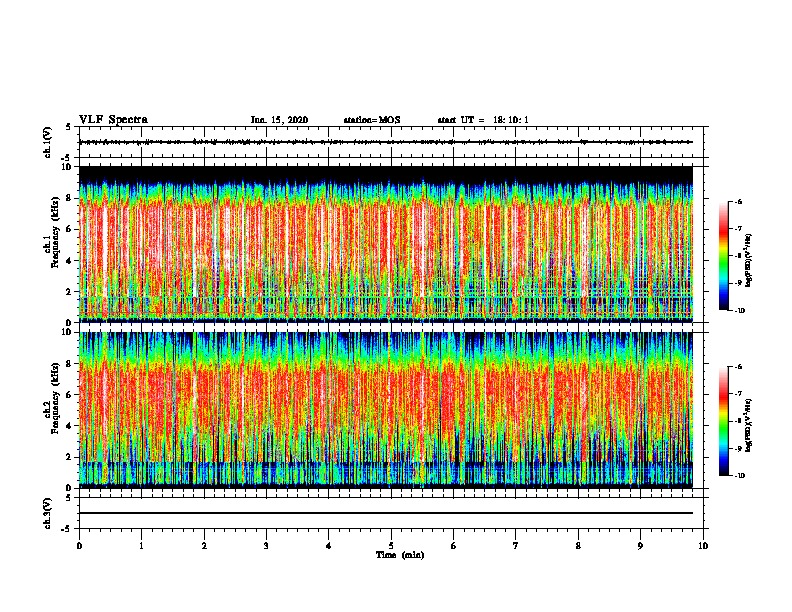
Task: Click the '-6' label on ch.2 color scale
Action: pos(738,367)
